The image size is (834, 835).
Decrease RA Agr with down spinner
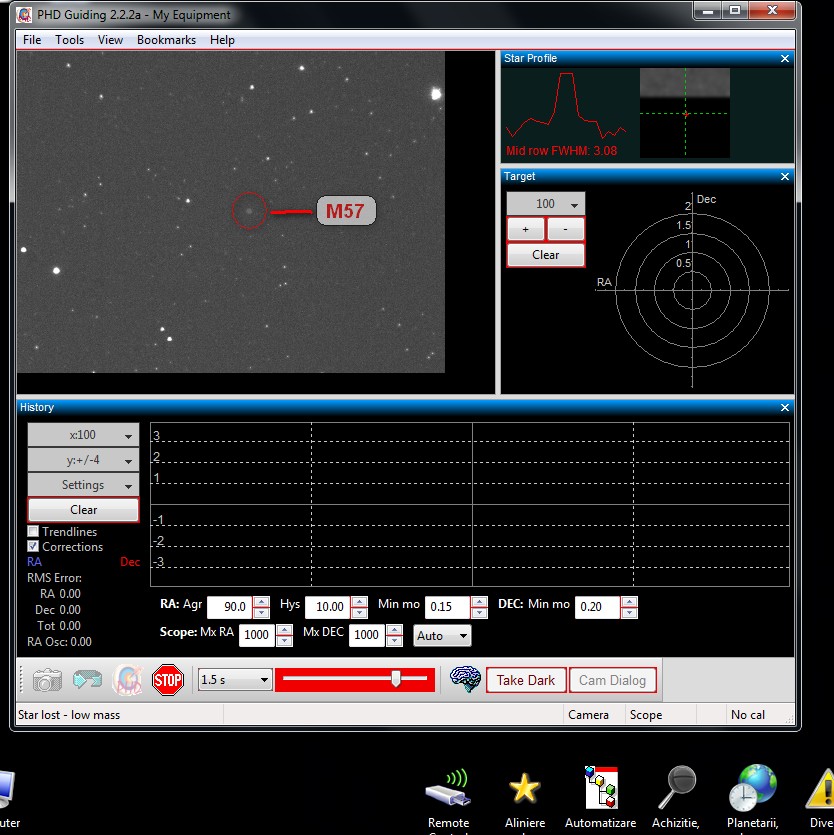coord(261,612)
